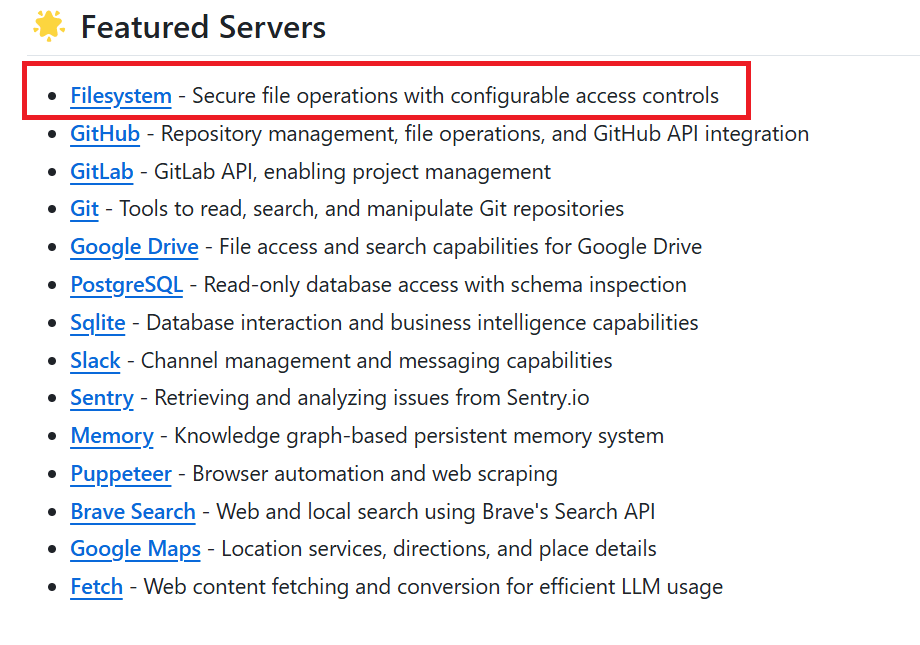
Task: Click the Brave Search link
Action: click(133, 512)
